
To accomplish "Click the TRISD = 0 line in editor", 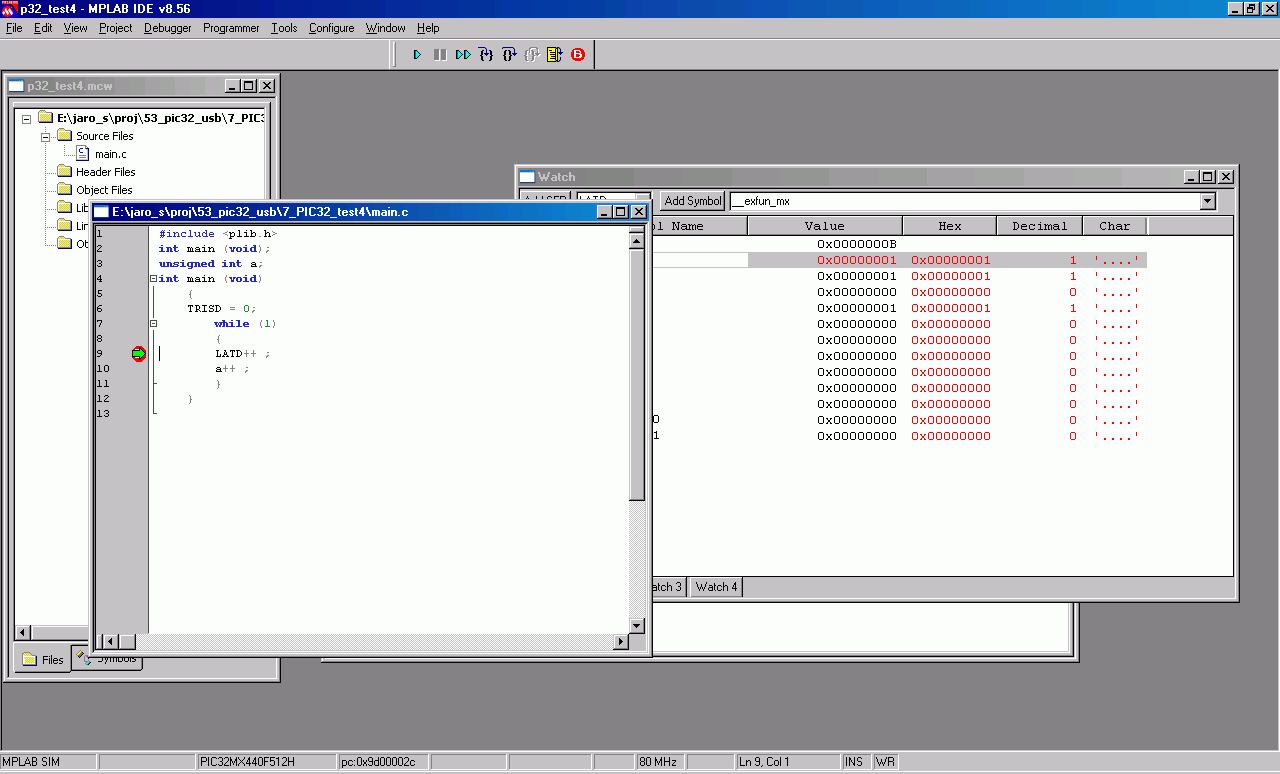I will click(x=222, y=309).
